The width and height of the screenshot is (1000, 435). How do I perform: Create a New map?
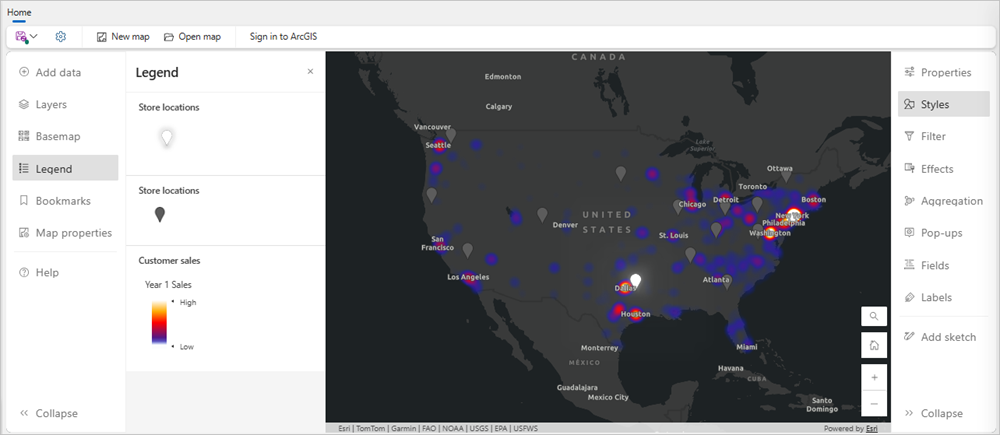click(x=123, y=37)
